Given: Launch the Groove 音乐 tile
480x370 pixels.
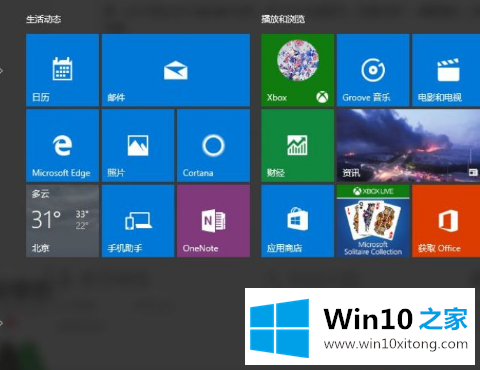Looking at the screenshot, I should point(373,70).
